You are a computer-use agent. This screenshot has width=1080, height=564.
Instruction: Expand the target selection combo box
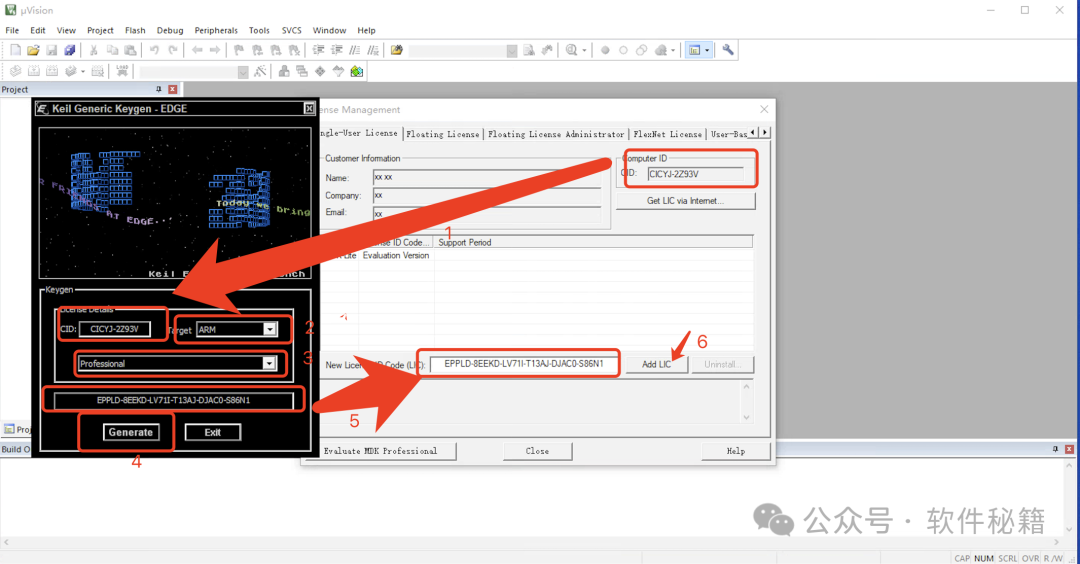pyautogui.click(x=243, y=72)
